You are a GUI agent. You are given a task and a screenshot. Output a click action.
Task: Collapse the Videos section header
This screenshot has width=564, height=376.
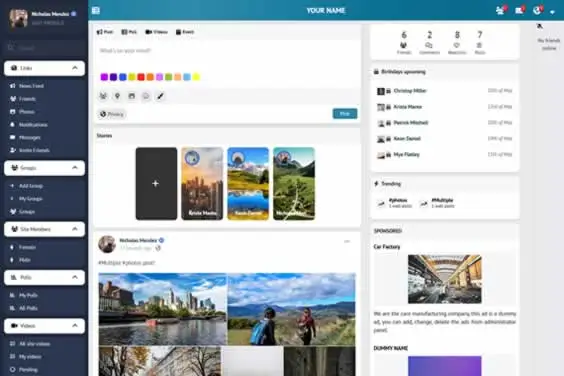(45, 326)
